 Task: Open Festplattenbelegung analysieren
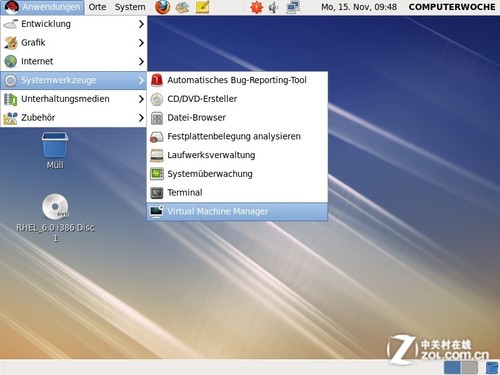237,136
